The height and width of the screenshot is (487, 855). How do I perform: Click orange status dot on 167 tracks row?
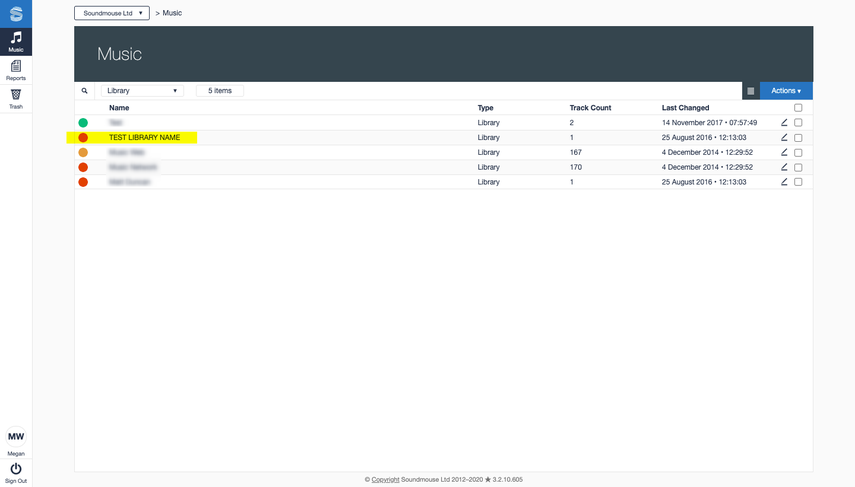click(83, 152)
